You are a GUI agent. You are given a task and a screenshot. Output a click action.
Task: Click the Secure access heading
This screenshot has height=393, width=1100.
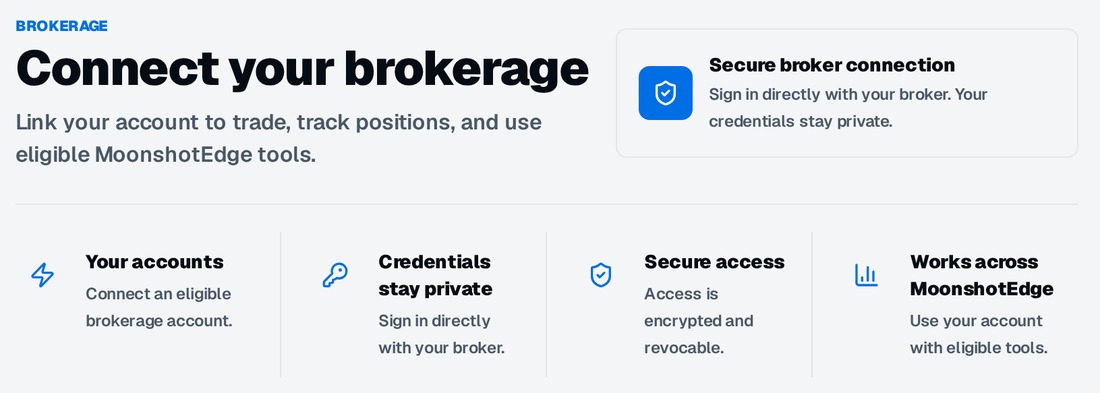(714, 262)
